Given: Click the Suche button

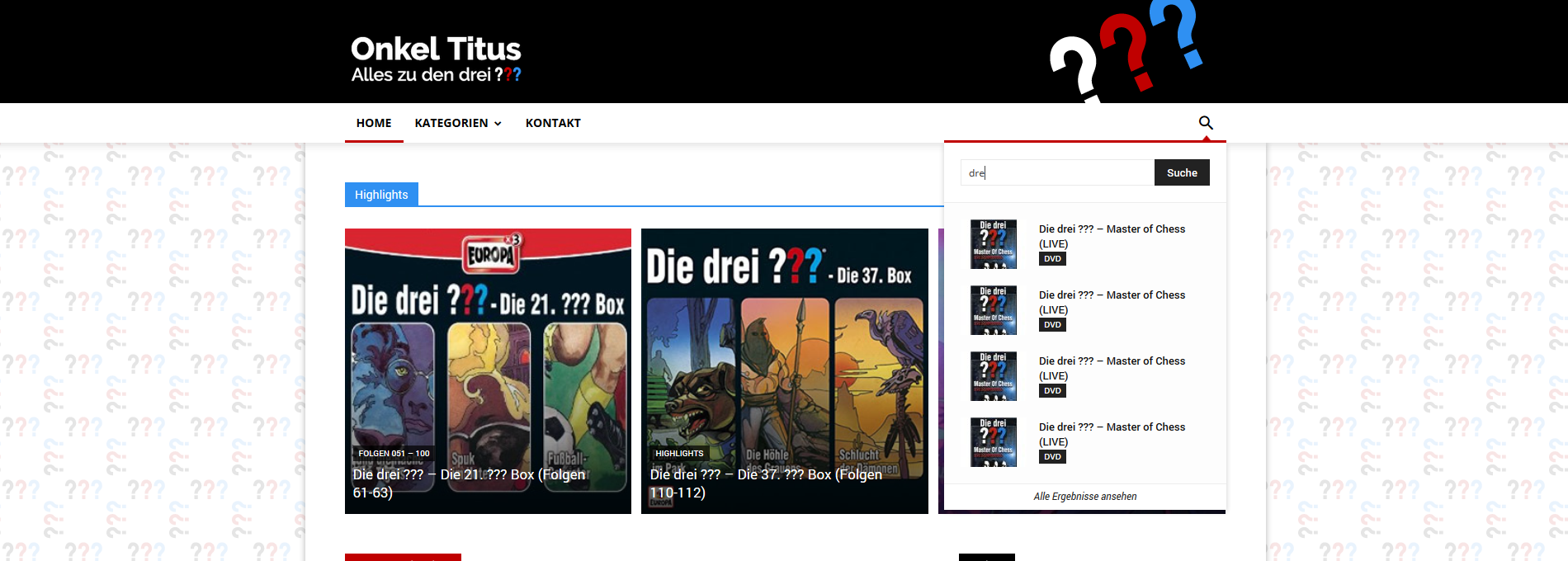Looking at the screenshot, I should tap(1182, 172).
